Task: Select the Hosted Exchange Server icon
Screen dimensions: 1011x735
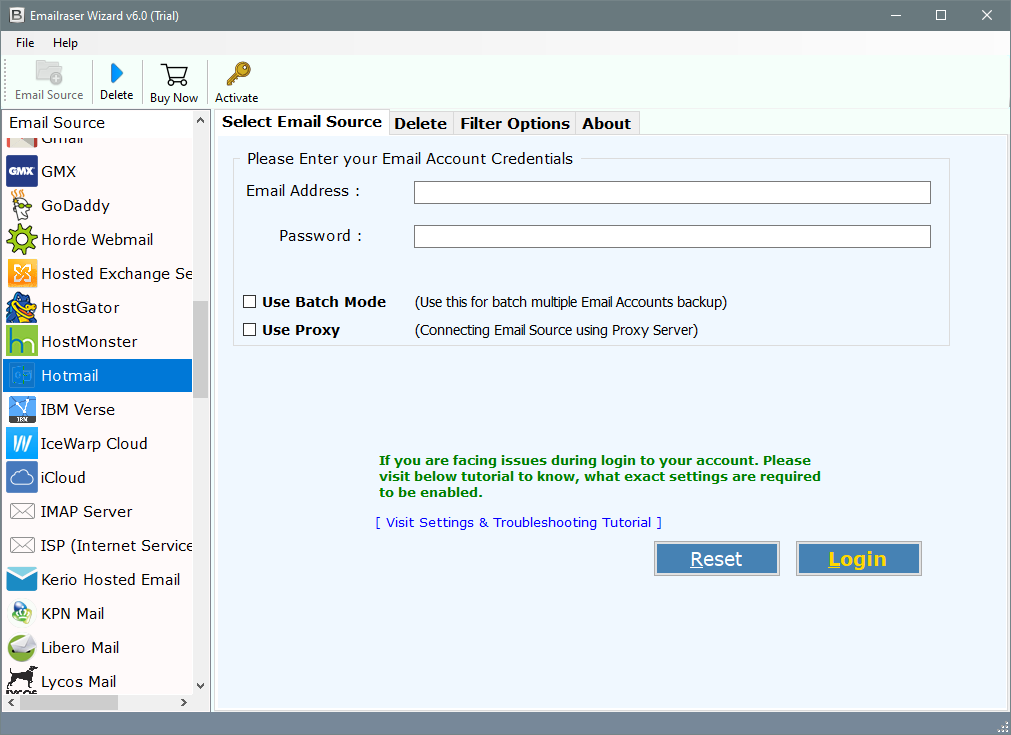Action: click(x=22, y=273)
